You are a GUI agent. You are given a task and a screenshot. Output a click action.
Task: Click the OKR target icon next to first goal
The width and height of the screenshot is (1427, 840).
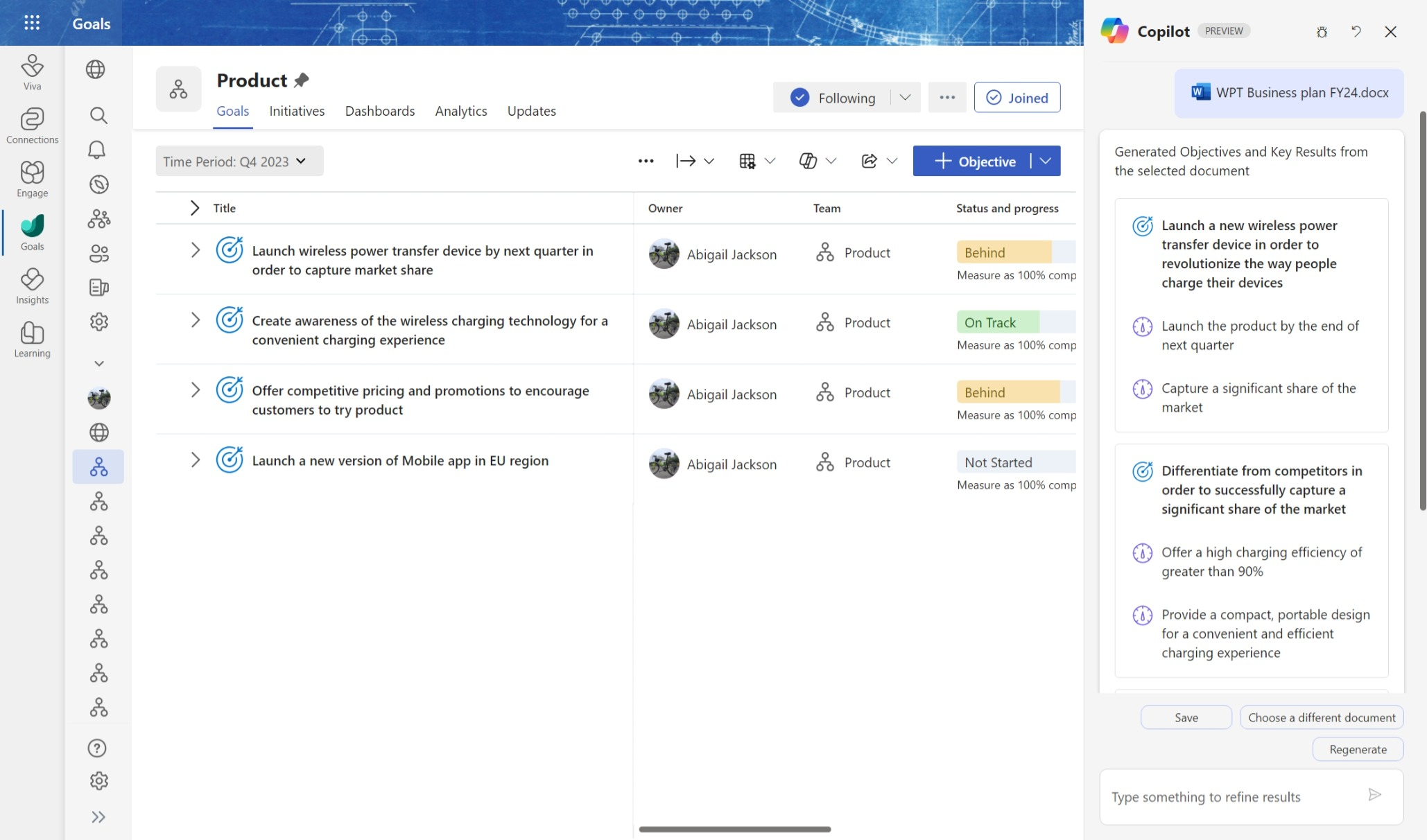coord(229,252)
